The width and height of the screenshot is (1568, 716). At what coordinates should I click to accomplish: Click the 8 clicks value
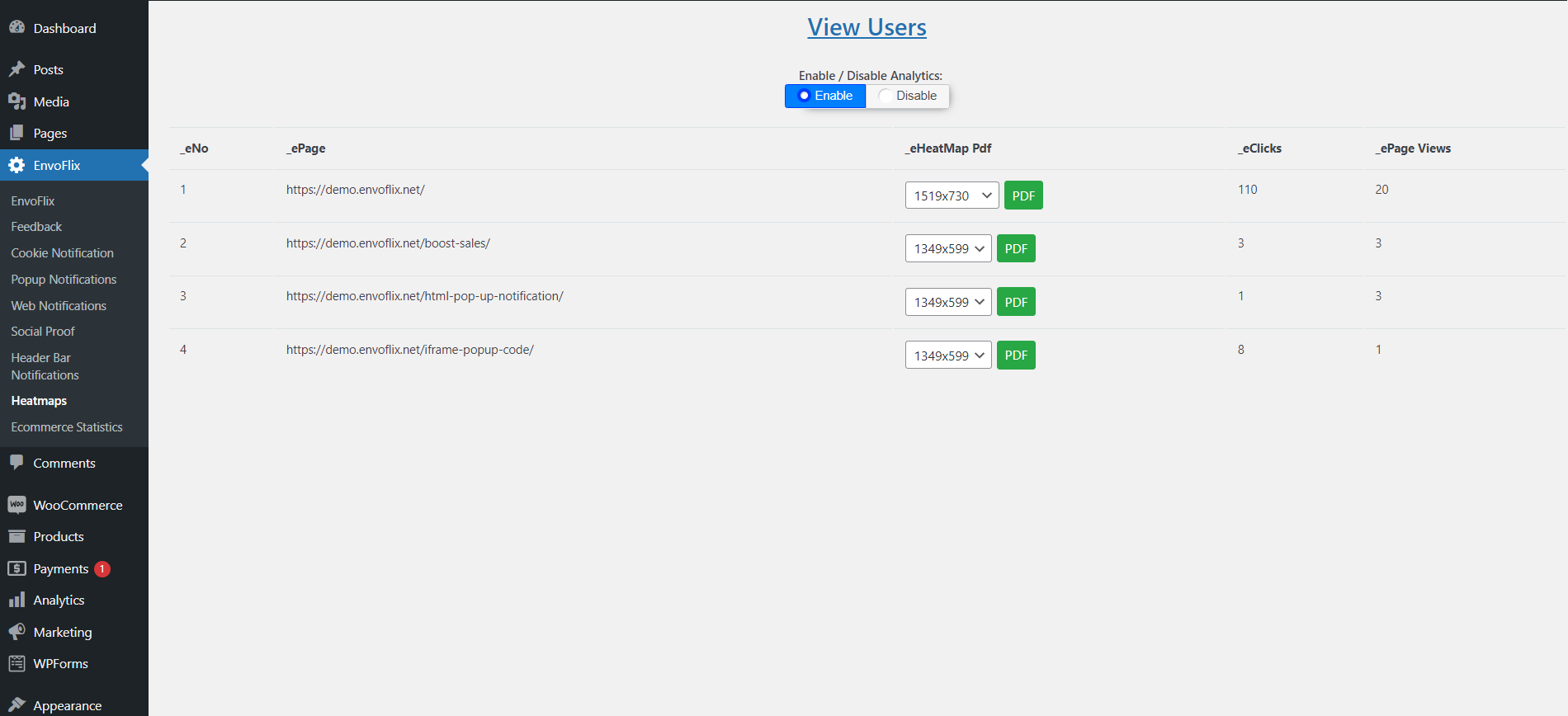click(x=1241, y=350)
